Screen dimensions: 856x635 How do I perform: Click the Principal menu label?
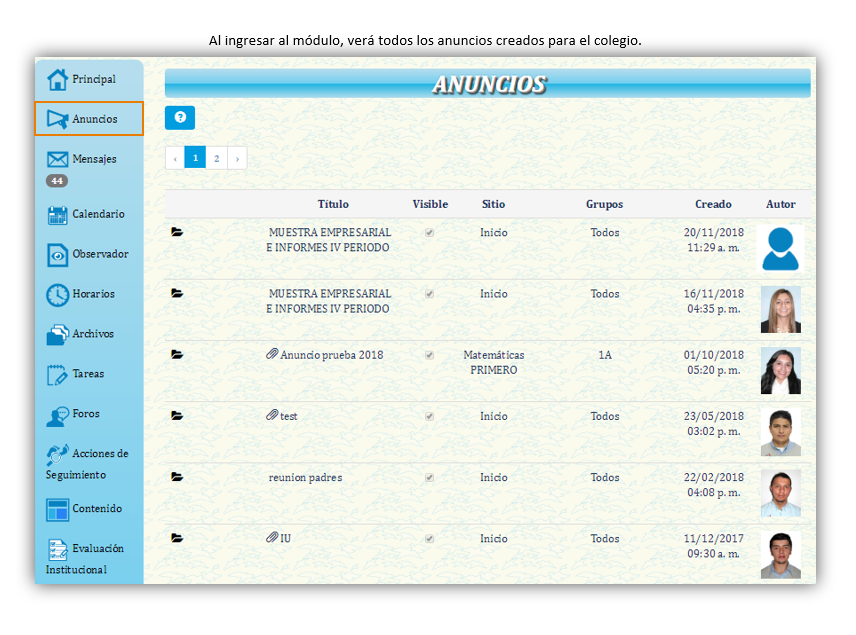[x=94, y=79]
